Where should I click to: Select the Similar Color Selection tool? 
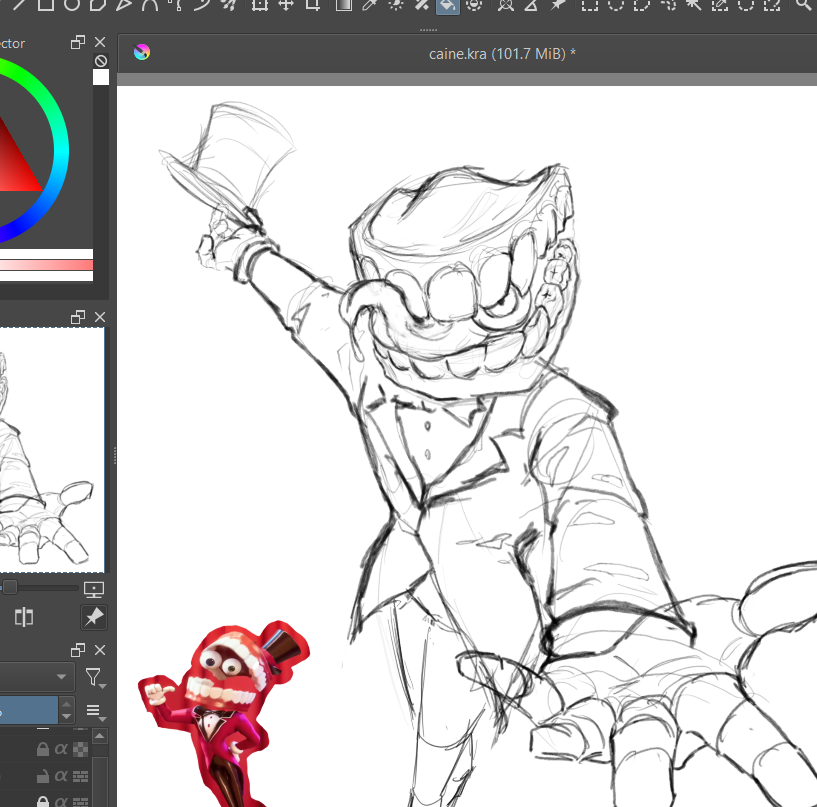coord(720,4)
